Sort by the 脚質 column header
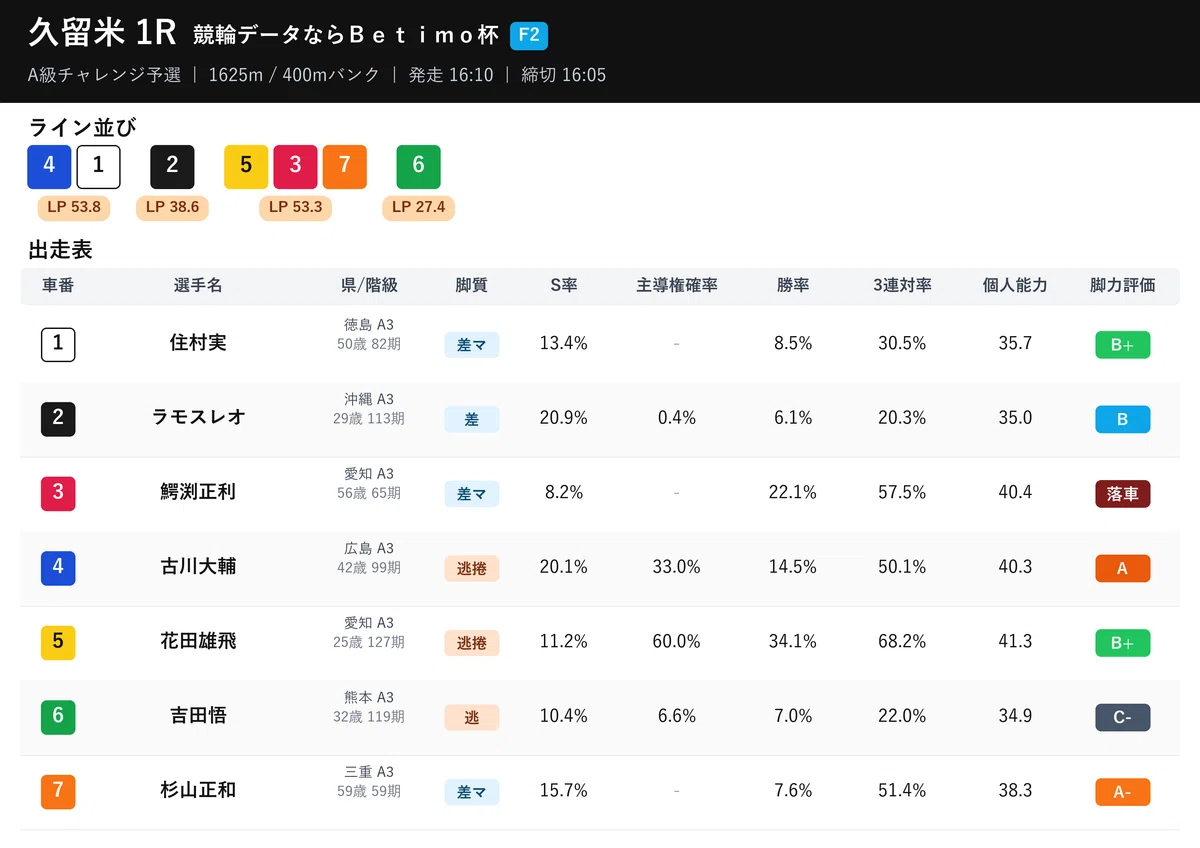This screenshot has height=848, width=1200. 471,285
